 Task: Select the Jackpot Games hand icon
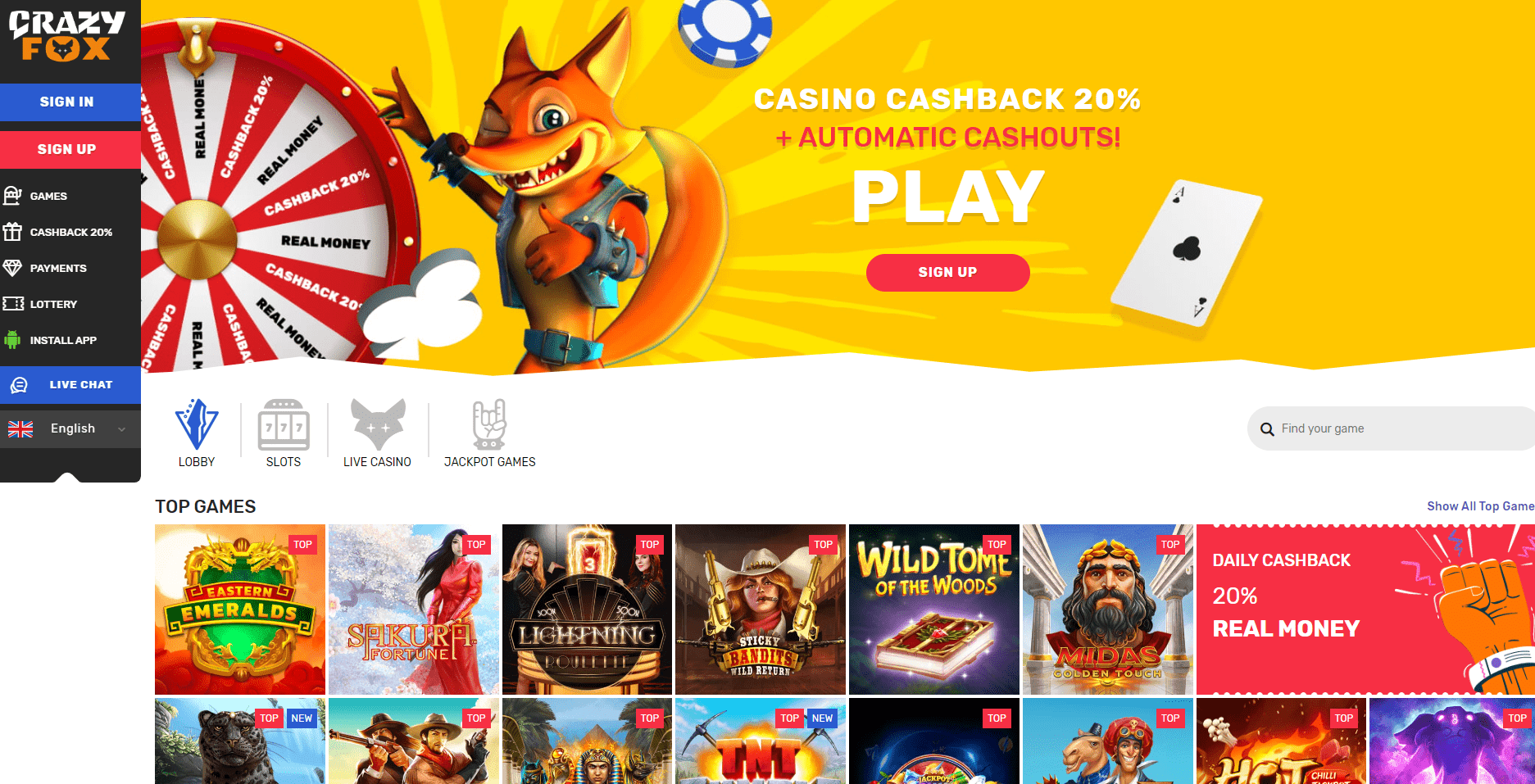coord(489,424)
